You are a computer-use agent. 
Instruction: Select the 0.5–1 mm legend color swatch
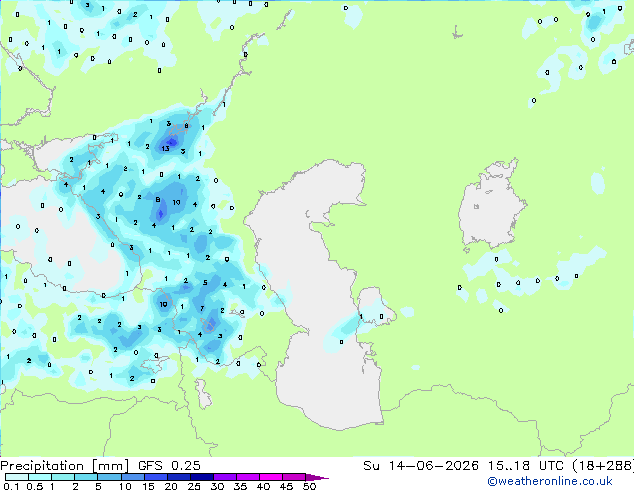(40, 477)
